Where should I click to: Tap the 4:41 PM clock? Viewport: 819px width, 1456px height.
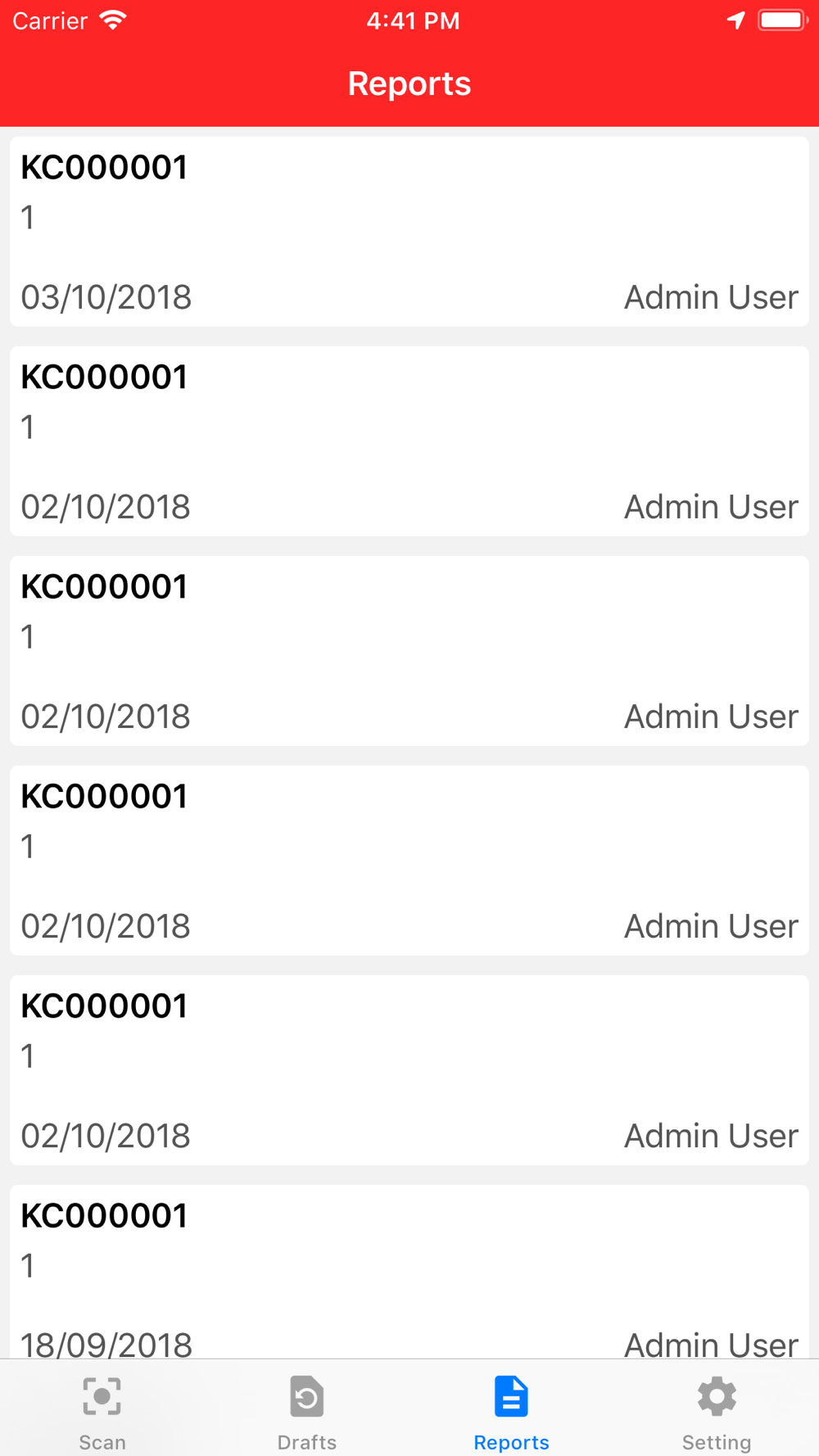[413, 20]
